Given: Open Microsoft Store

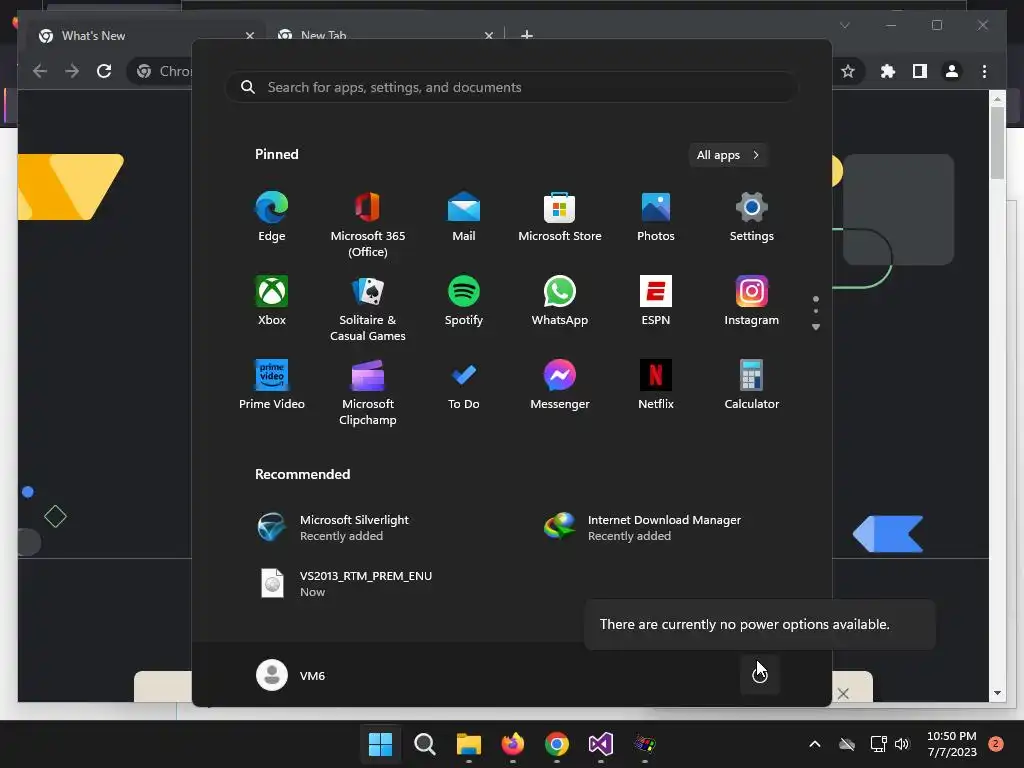Looking at the screenshot, I should pyautogui.click(x=560, y=217).
